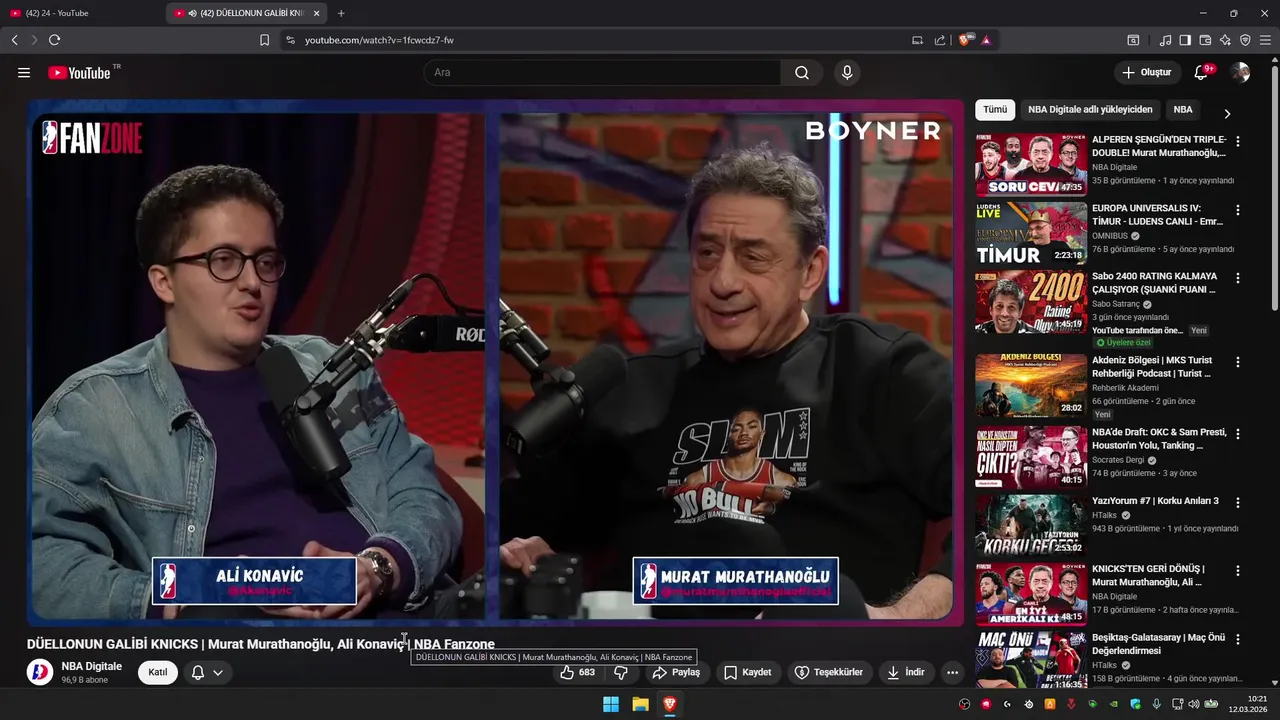This screenshot has height=720, width=1280.
Task: Open the Beşiktaş-Galatasaray Maç Önü video title
Action: tap(1158, 644)
